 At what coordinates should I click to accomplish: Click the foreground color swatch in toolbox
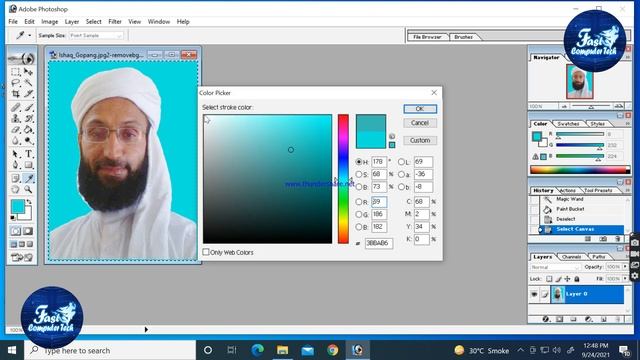tap(18, 207)
